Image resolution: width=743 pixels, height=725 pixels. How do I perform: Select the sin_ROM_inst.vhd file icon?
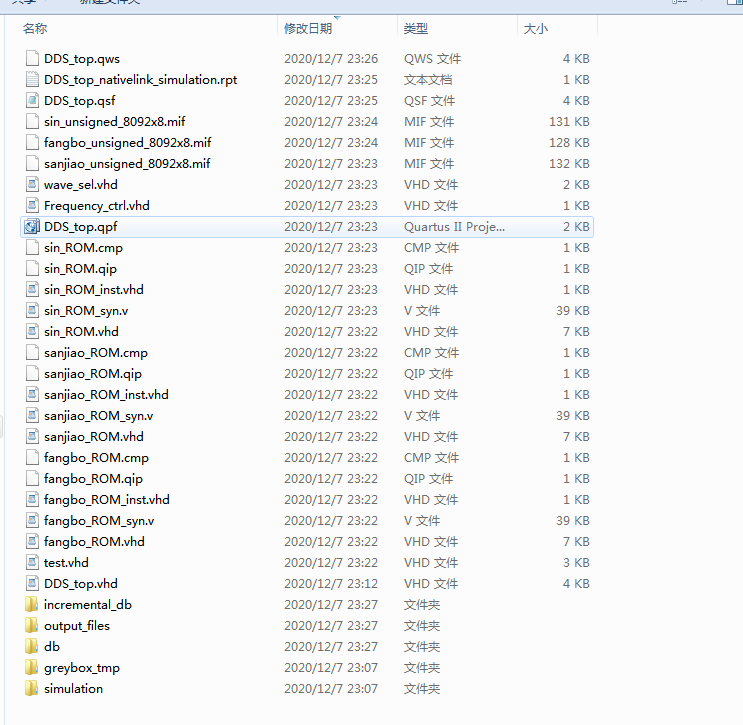click(32, 290)
